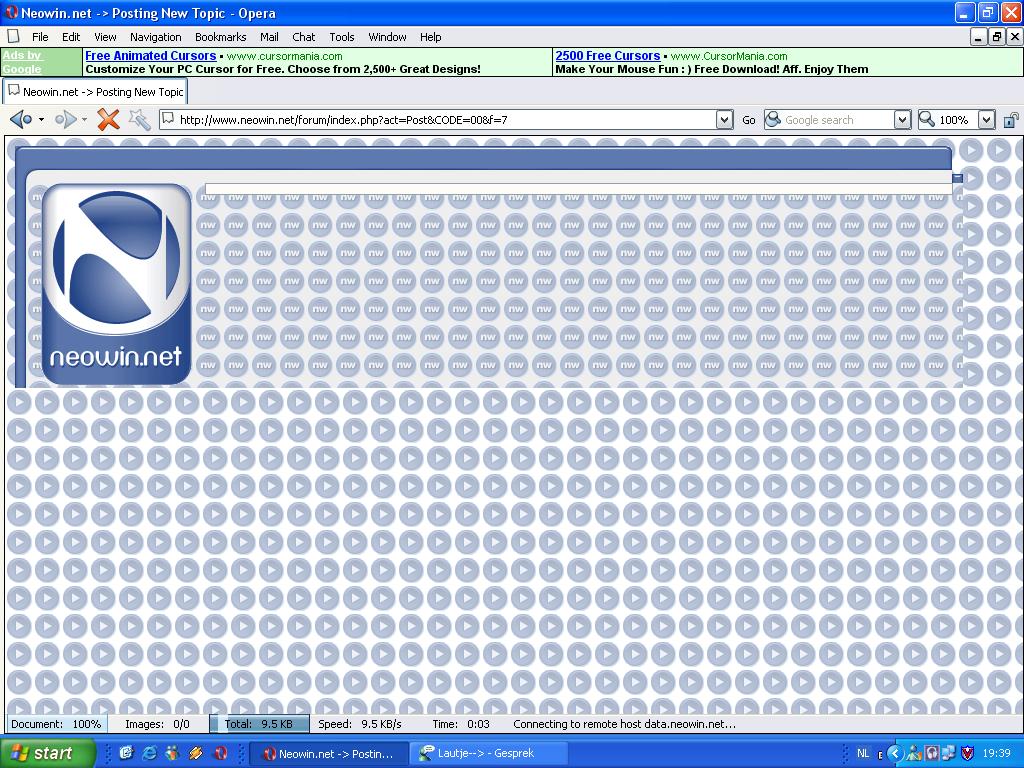Viewport: 1024px width, 768px height.
Task: Click the padlock icon near zoom
Action: pyautogui.click(x=1010, y=120)
